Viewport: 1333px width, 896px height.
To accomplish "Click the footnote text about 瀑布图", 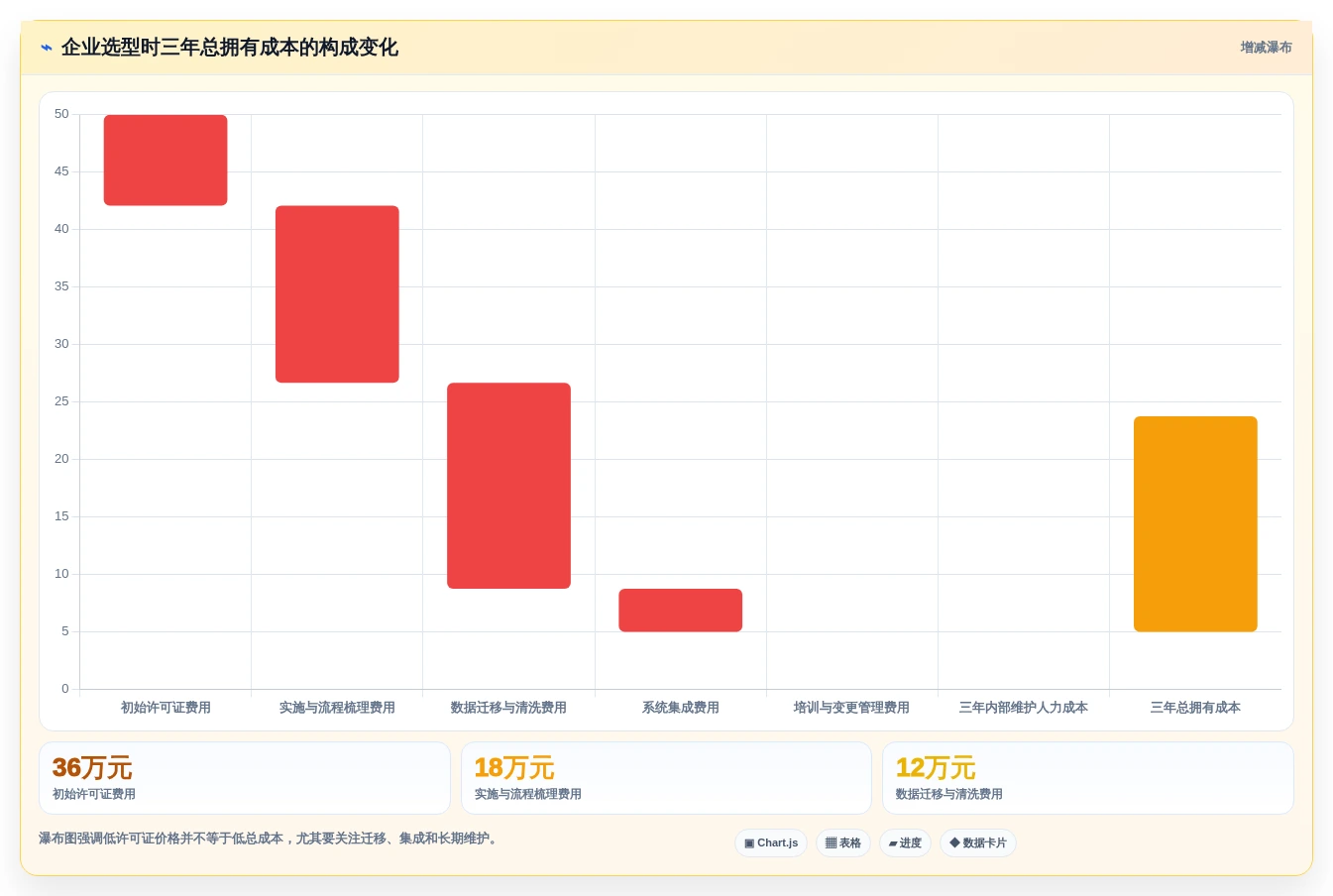I will (270, 839).
